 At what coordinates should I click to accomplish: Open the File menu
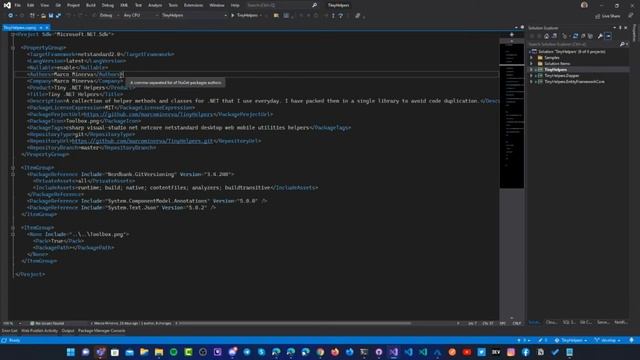pyautogui.click(x=18, y=5)
